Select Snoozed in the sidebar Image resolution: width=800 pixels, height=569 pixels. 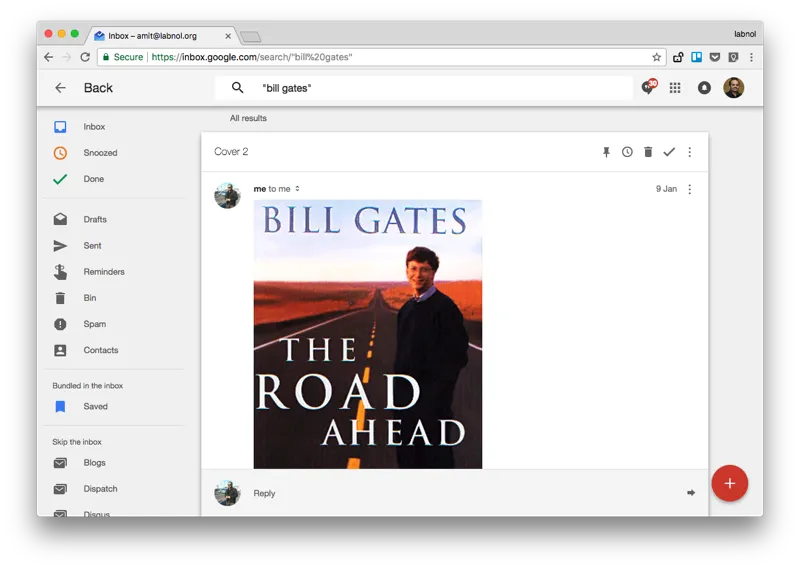100,153
